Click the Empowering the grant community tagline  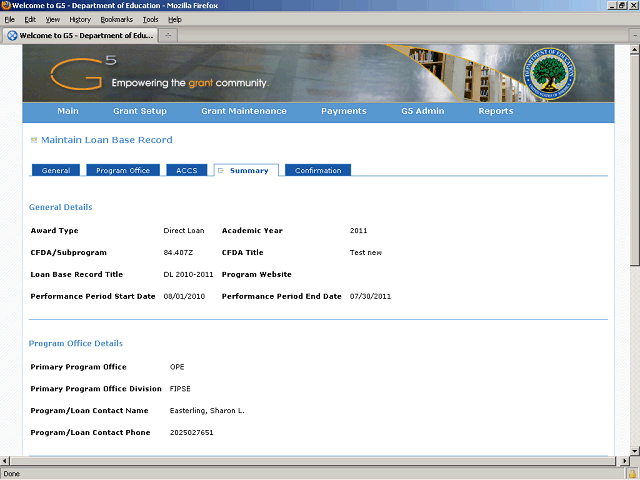pos(190,83)
